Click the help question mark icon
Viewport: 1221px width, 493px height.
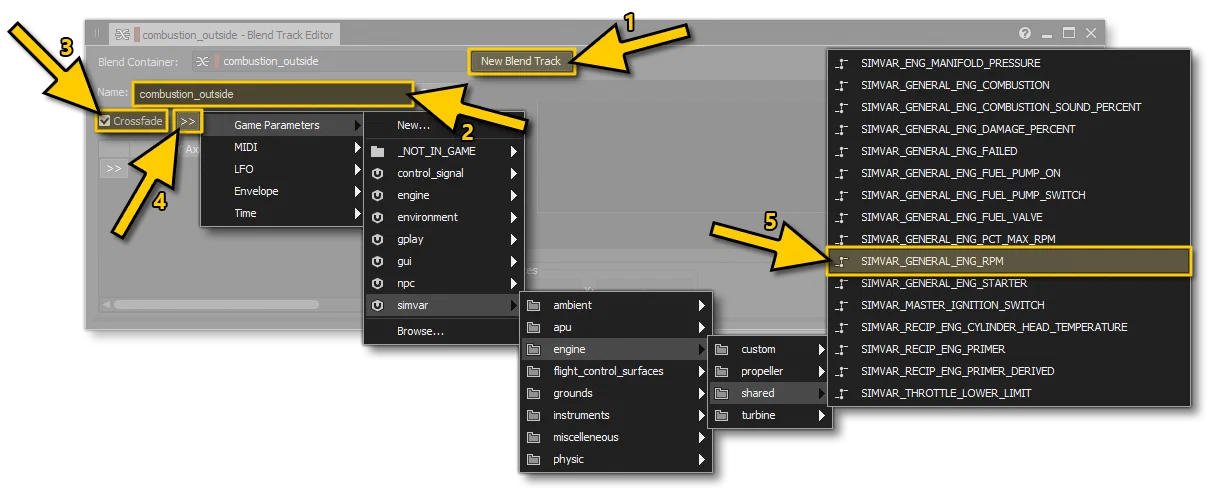coord(1025,33)
